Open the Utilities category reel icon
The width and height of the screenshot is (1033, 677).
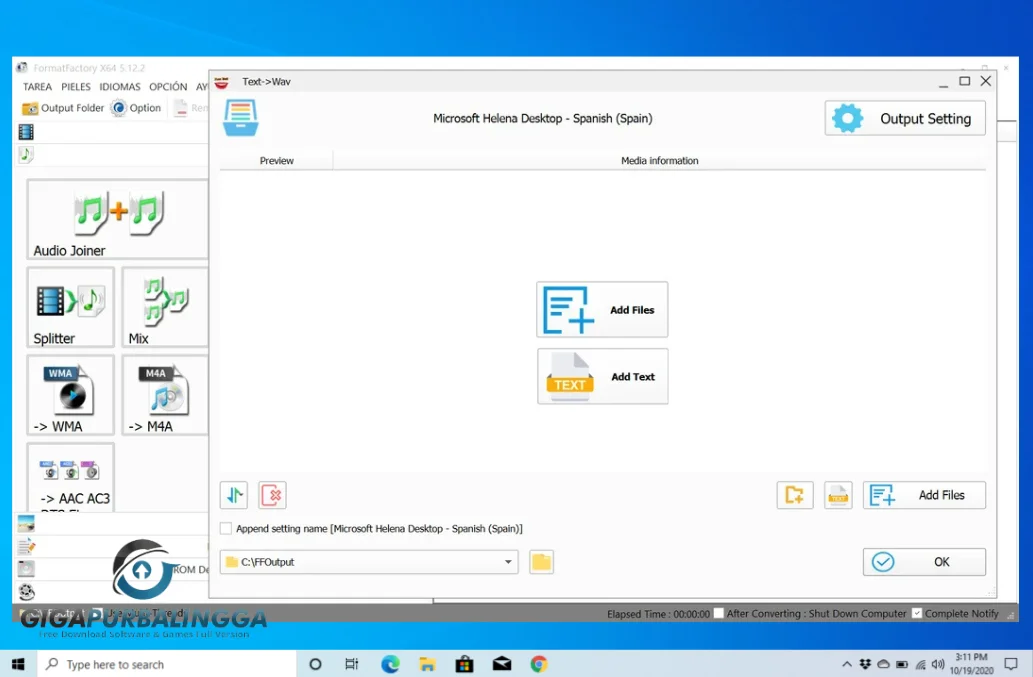[26, 591]
